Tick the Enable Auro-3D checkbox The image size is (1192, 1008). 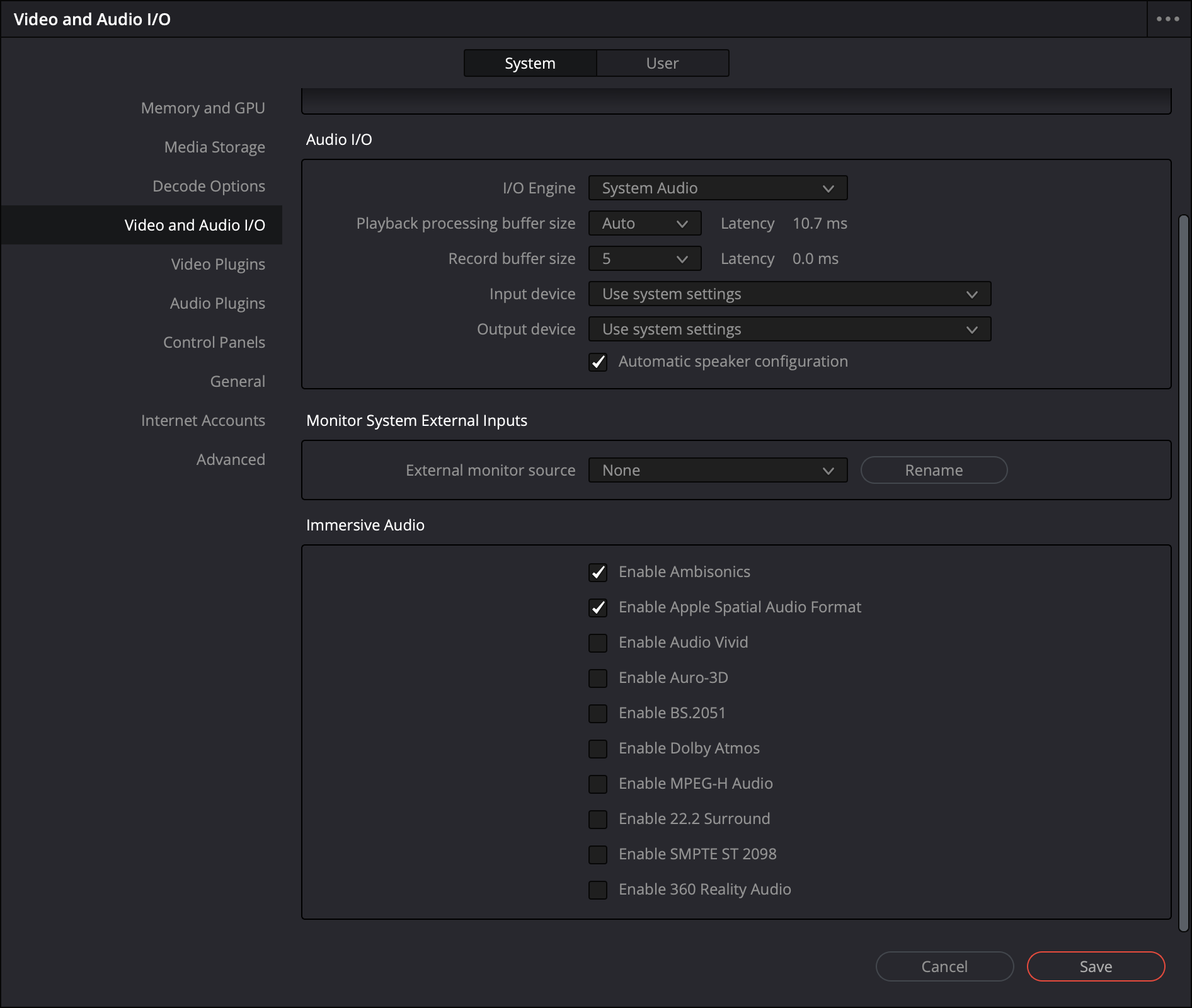point(598,678)
